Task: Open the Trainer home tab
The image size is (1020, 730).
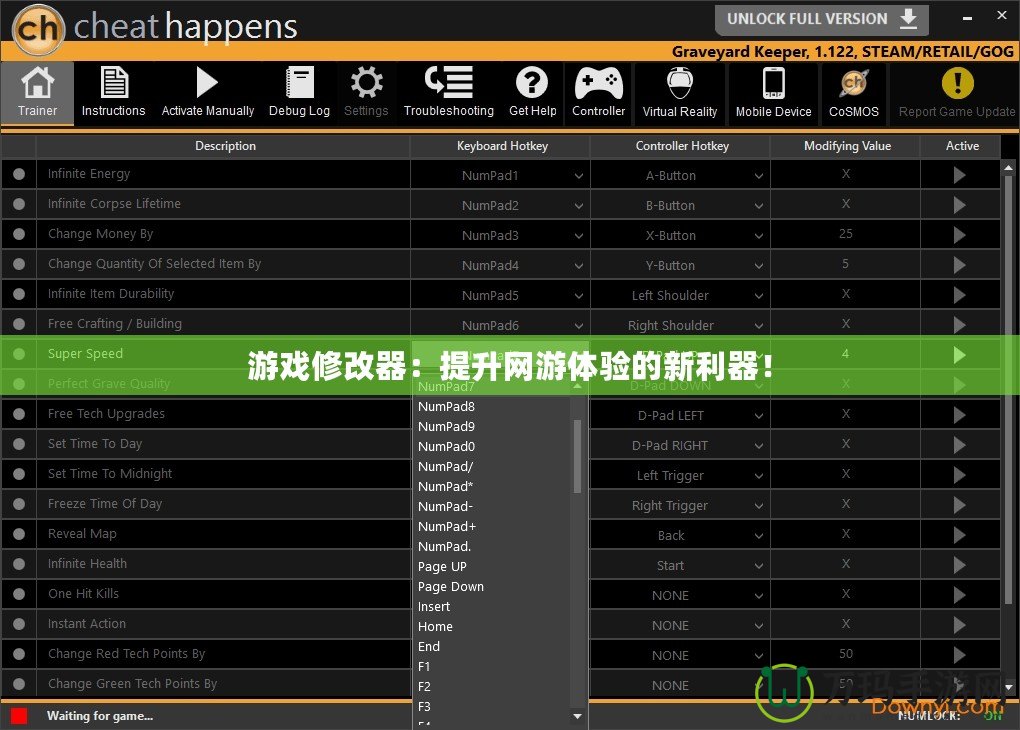Action: [37, 92]
